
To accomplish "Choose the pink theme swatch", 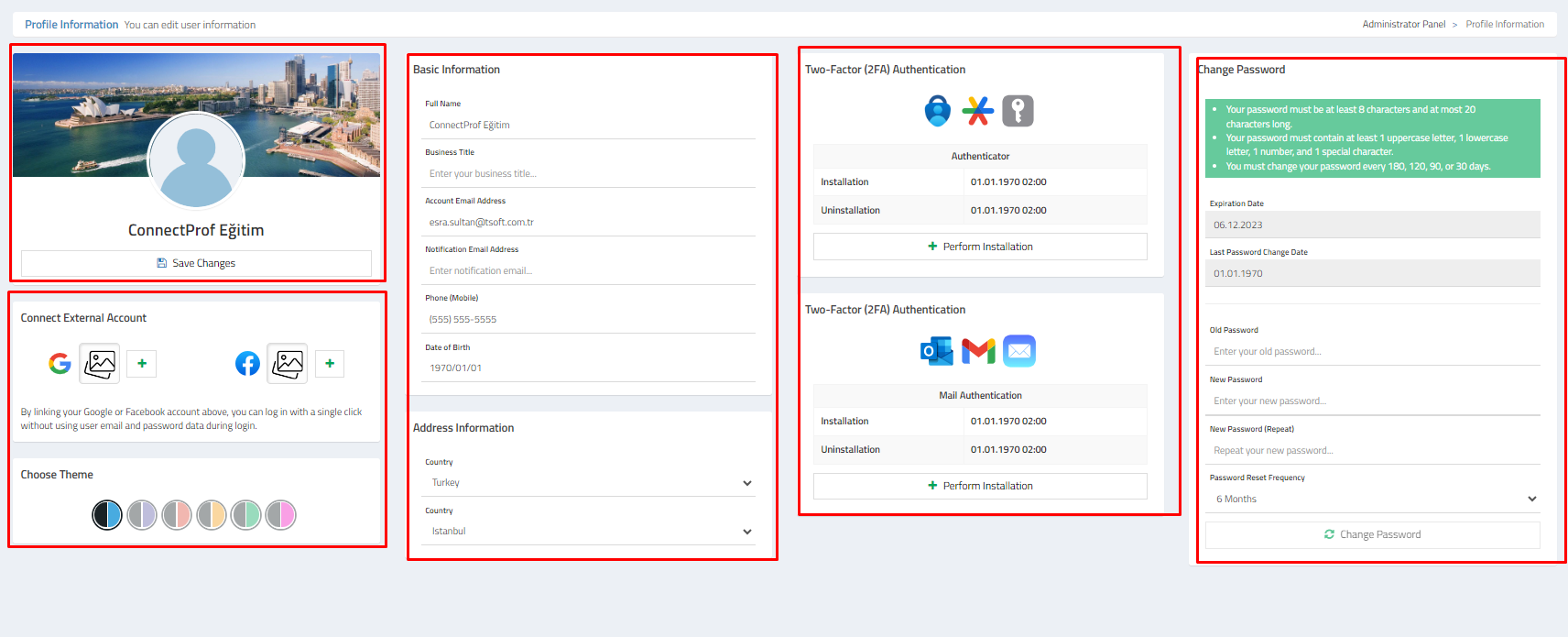I will (x=281, y=515).
